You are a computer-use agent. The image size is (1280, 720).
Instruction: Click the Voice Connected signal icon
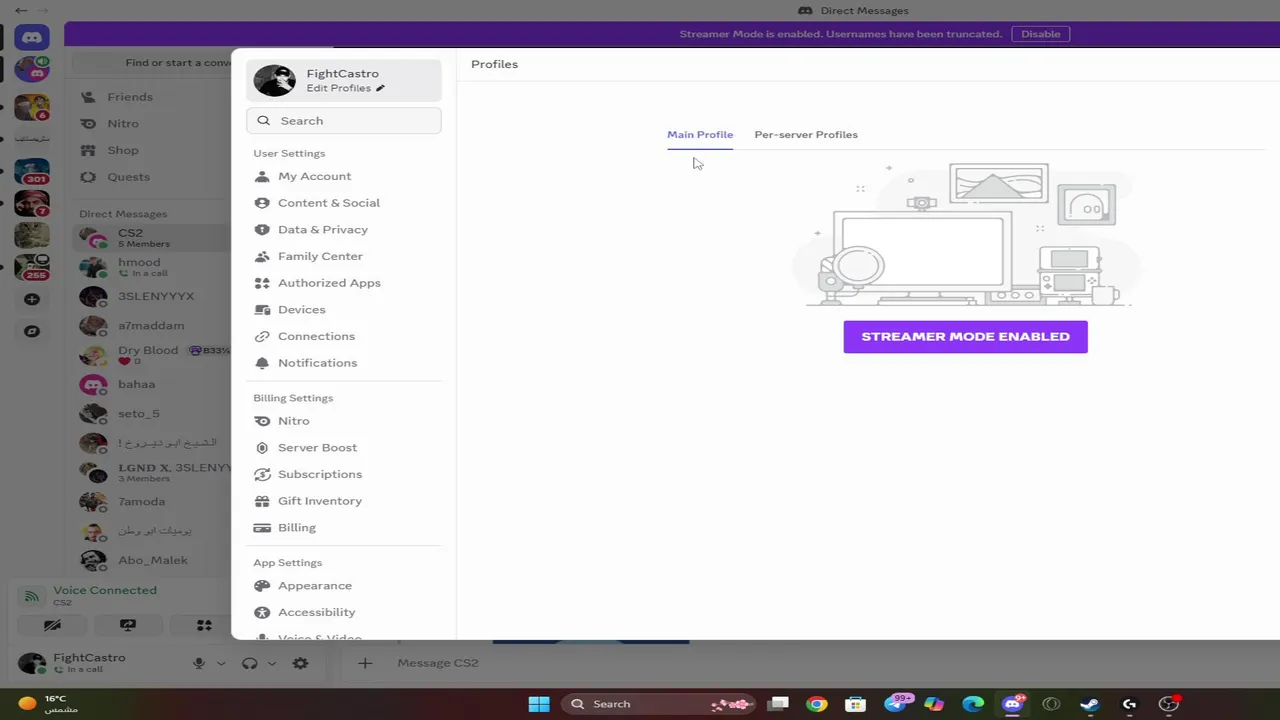[x=32, y=596]
